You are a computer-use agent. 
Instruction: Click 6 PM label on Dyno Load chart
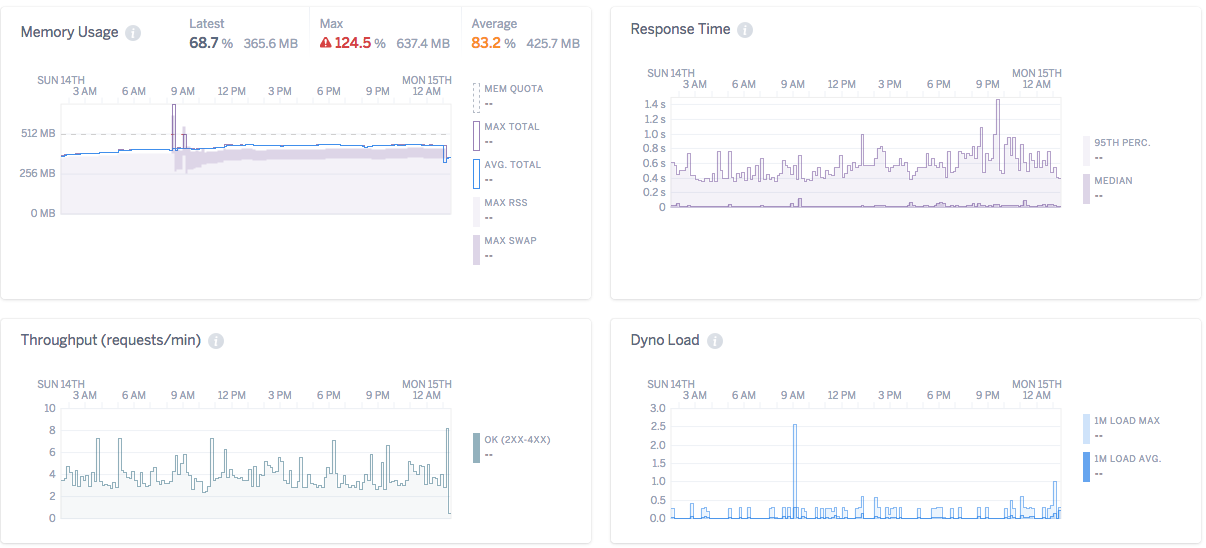(938, 396)
